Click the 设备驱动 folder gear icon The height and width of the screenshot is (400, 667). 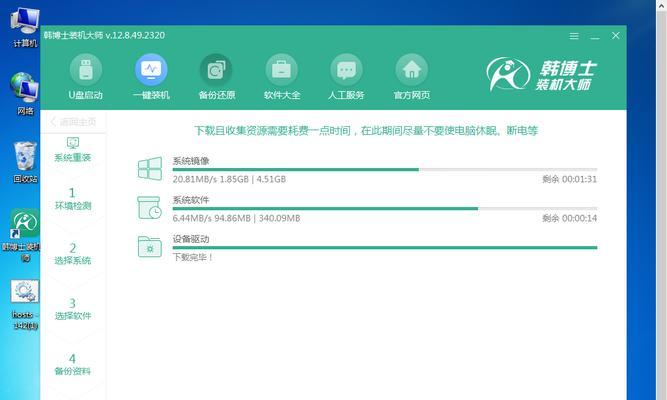pos(150,247)
